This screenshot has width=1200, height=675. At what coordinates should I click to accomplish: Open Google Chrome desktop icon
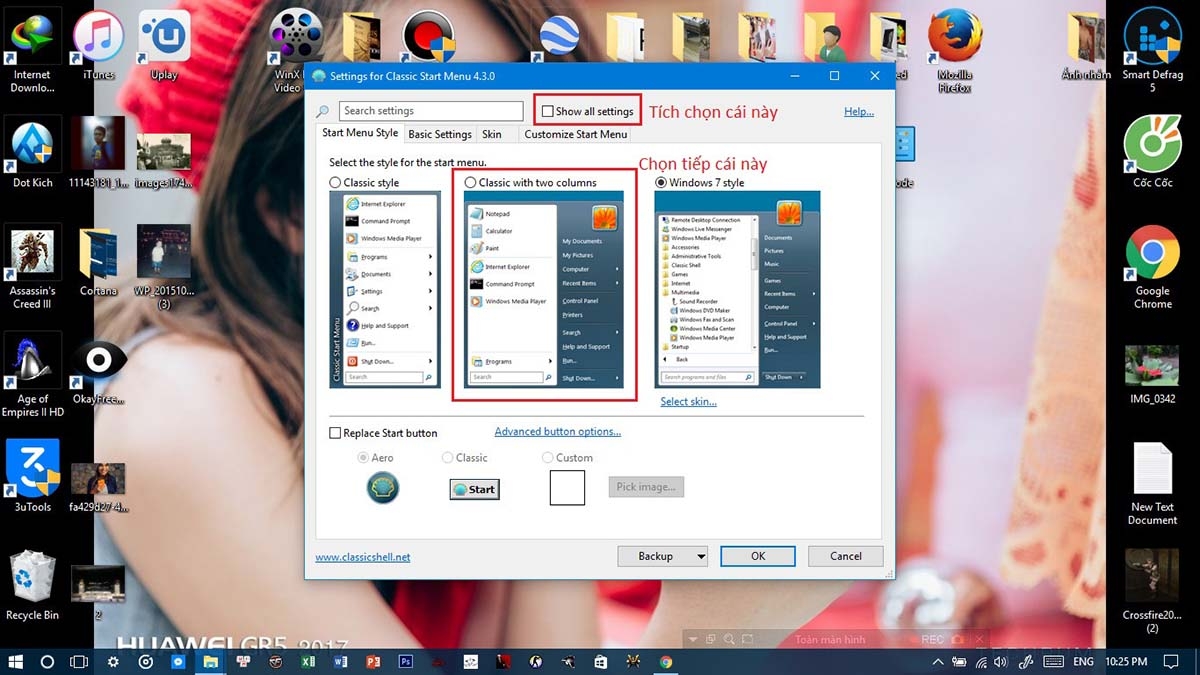point(1152,268)
